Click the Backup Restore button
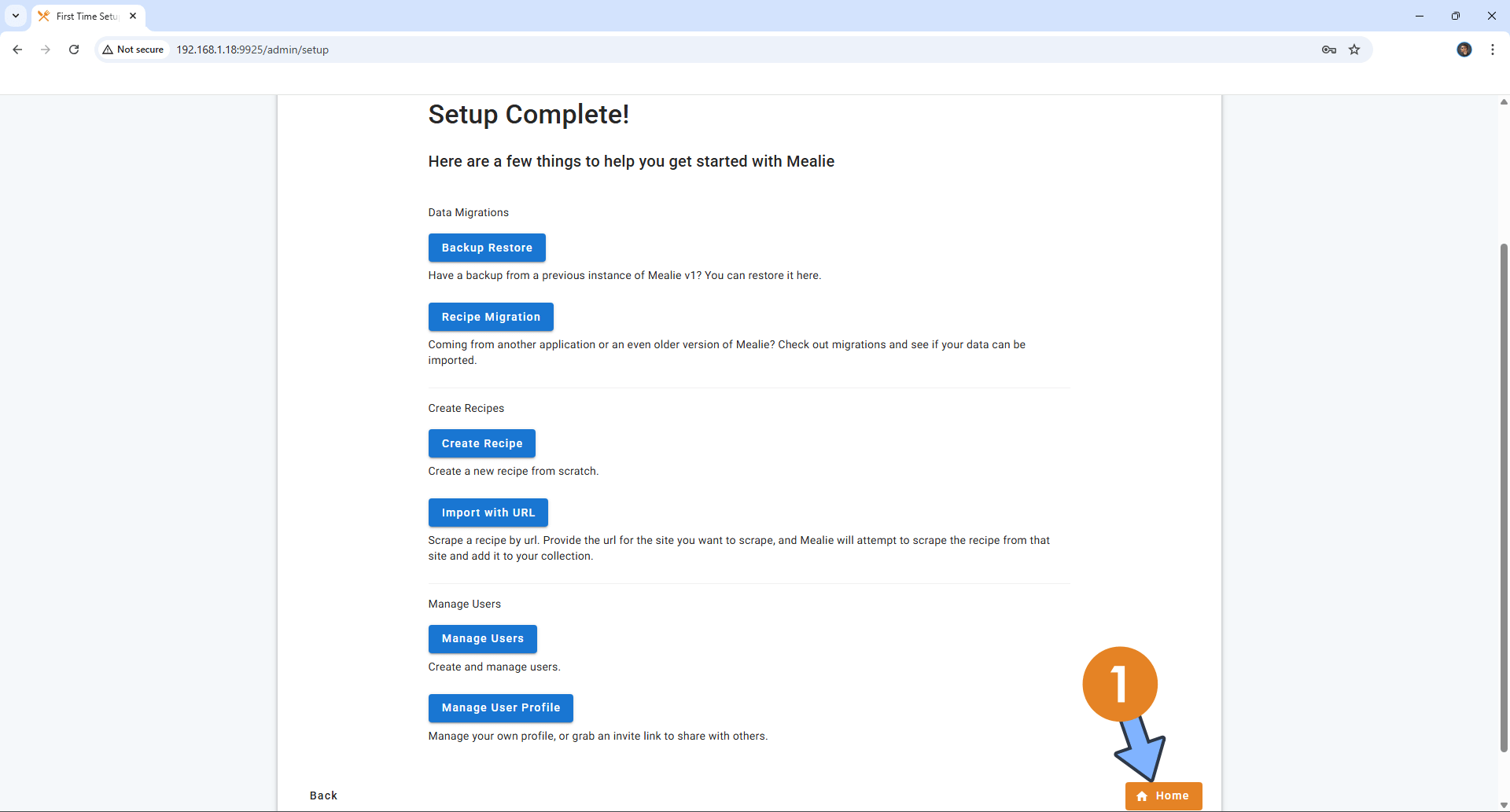Viewport: 1510px width, 812px height. pos(487,248)
